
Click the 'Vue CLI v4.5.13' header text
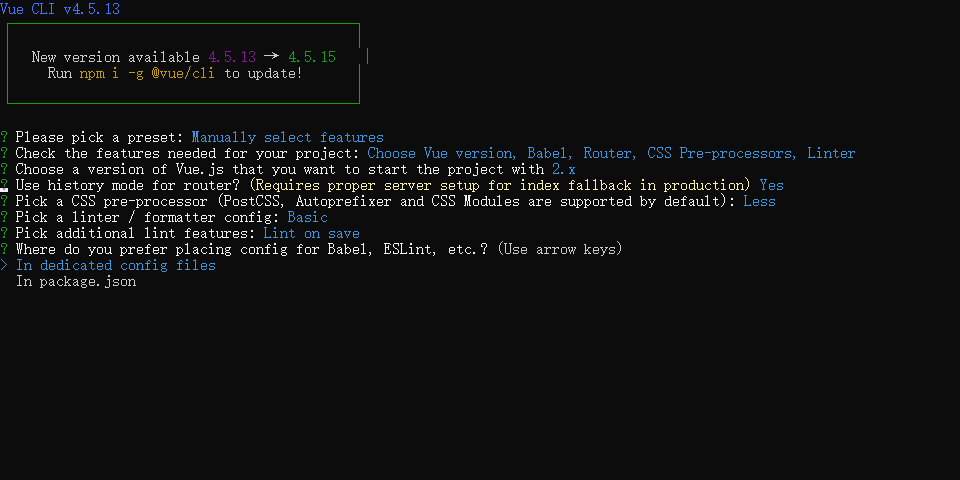click(x=60, y=9)
